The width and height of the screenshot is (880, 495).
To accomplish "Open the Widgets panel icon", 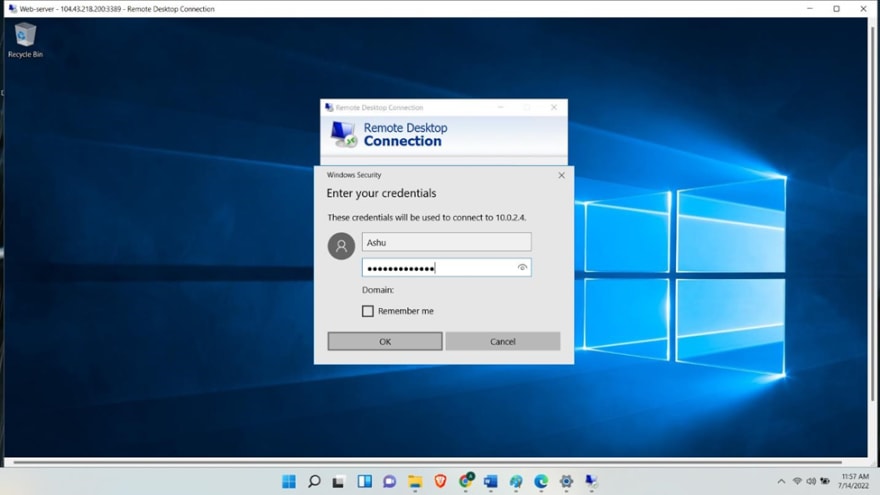I will tap(364, 481).
